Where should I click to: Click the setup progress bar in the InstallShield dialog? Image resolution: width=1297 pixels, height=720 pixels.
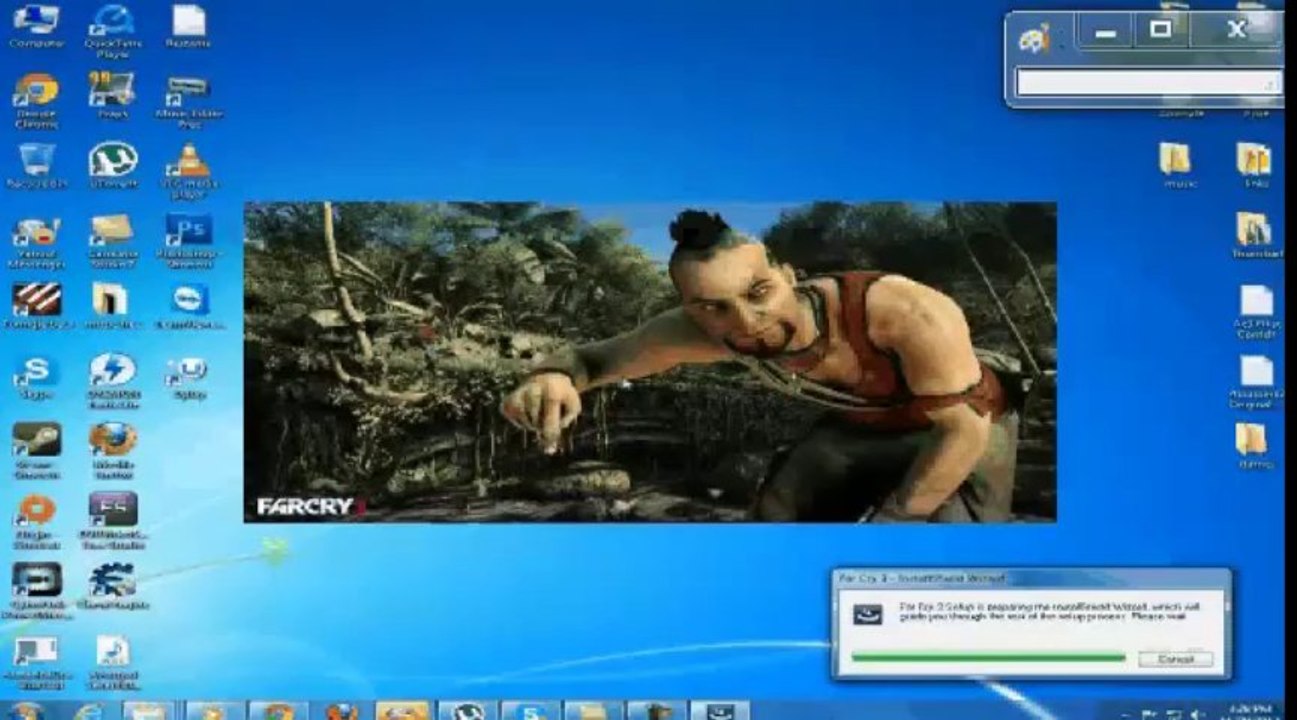[x=988, y=658]
